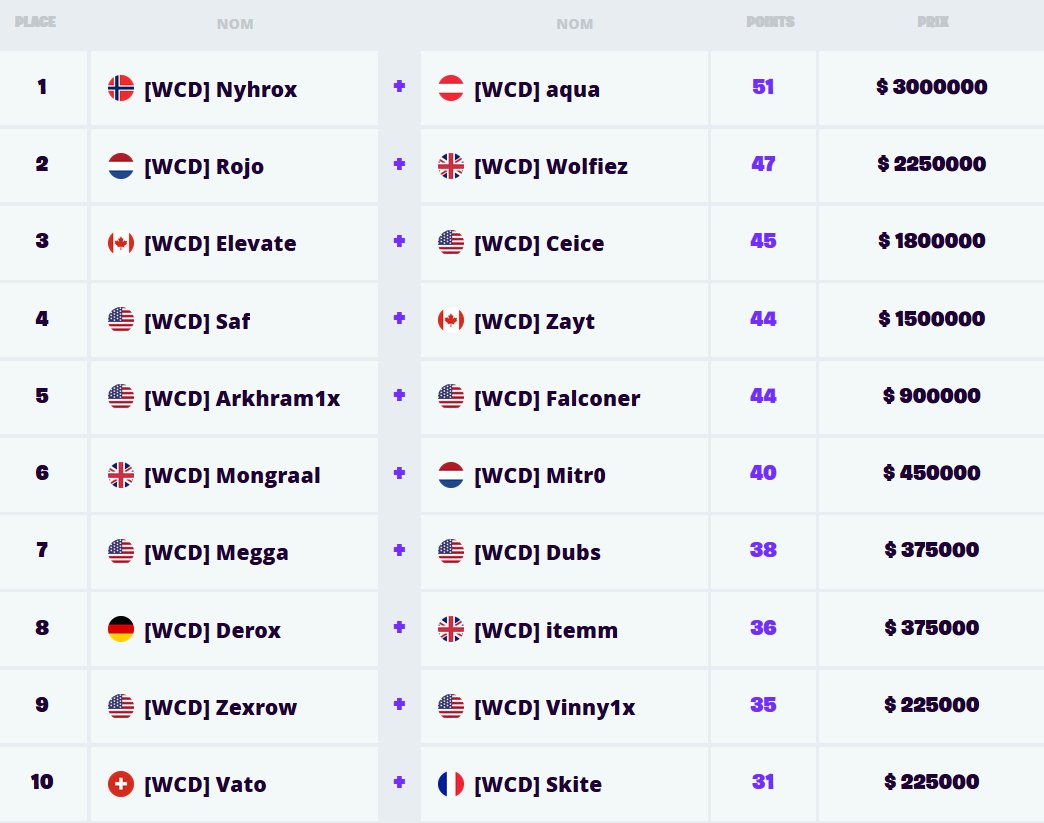Viewport: 1044px width, 823px height.
Task: Open player [WCD] Arkhram1x
Action: 242,398
